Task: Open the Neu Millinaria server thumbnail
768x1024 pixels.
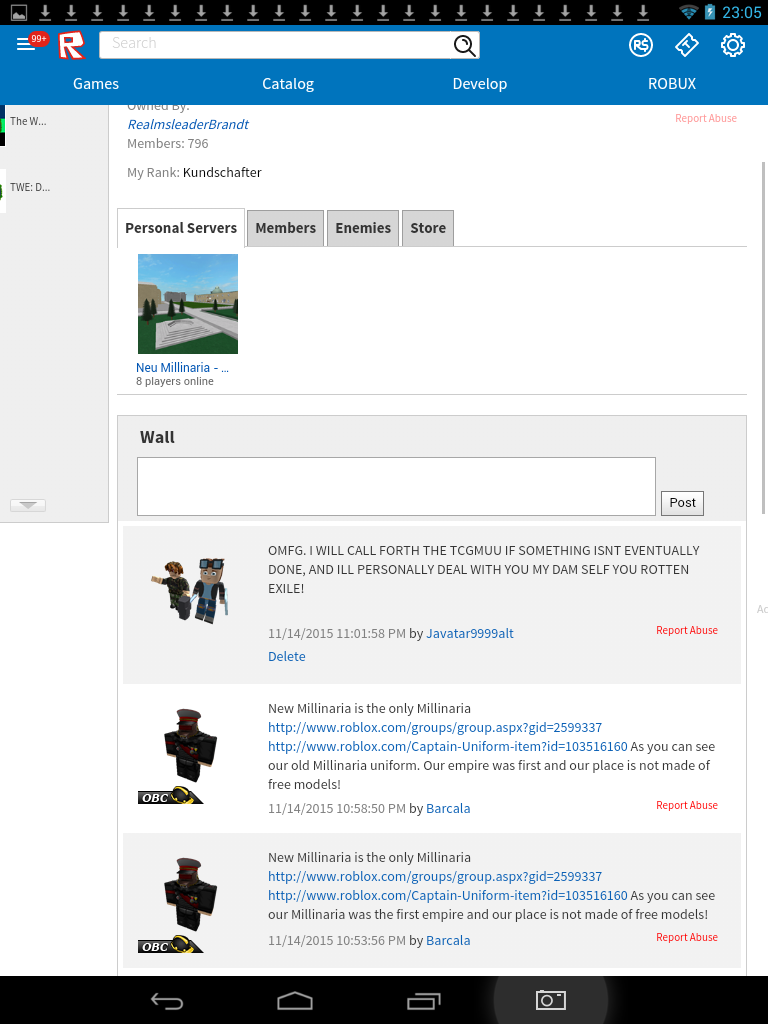Action: point(188,304)
